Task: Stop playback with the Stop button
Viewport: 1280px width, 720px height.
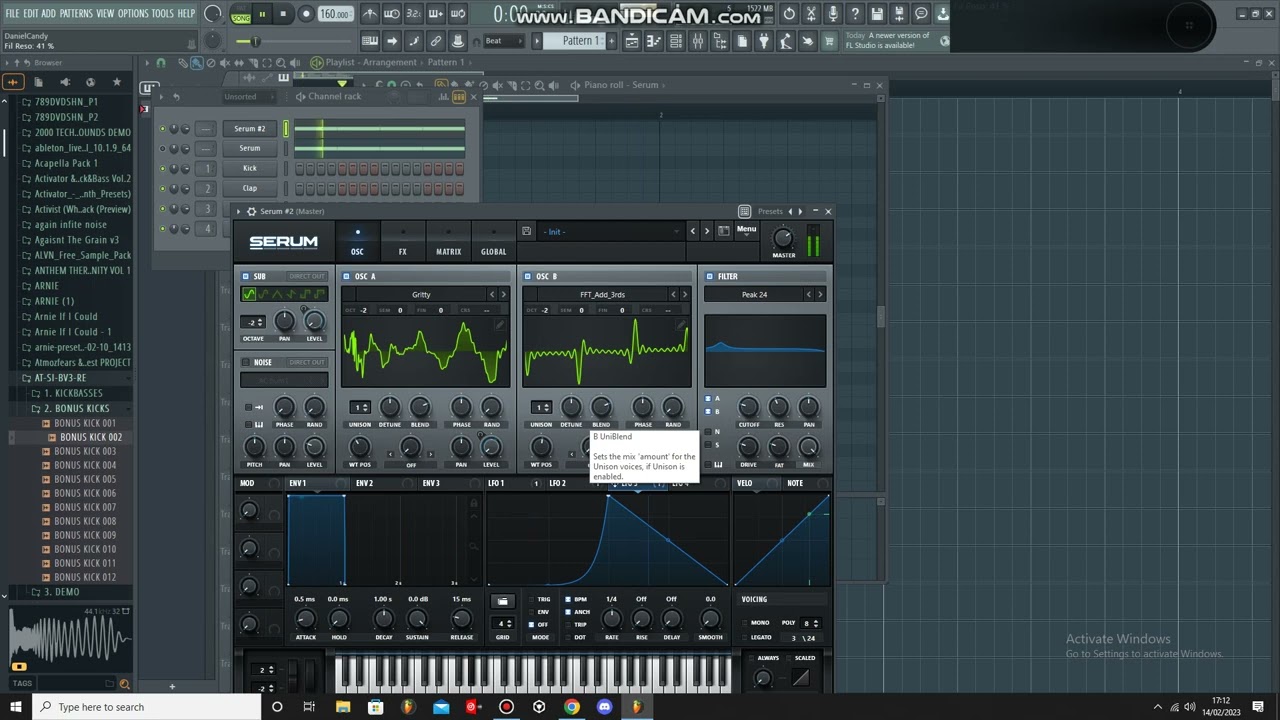Action: tap(284, 14)
